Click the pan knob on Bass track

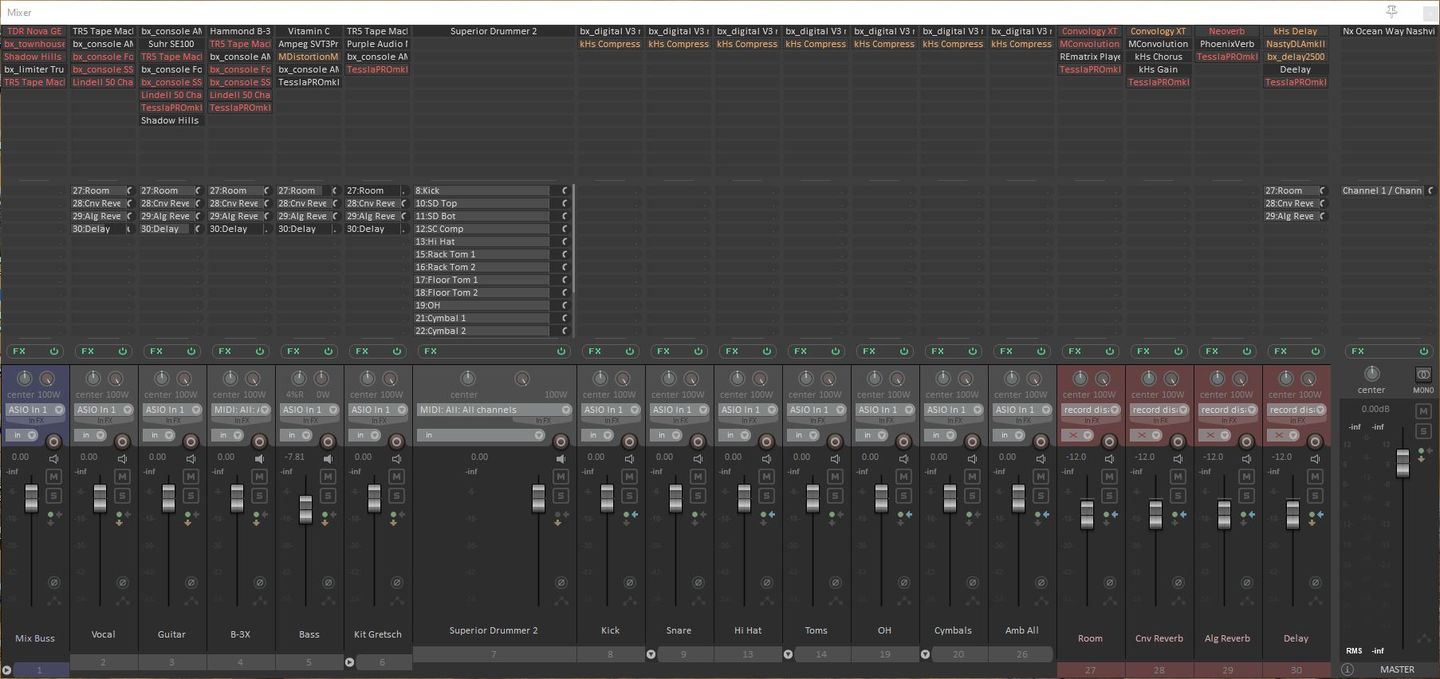[x=298, y=378]
